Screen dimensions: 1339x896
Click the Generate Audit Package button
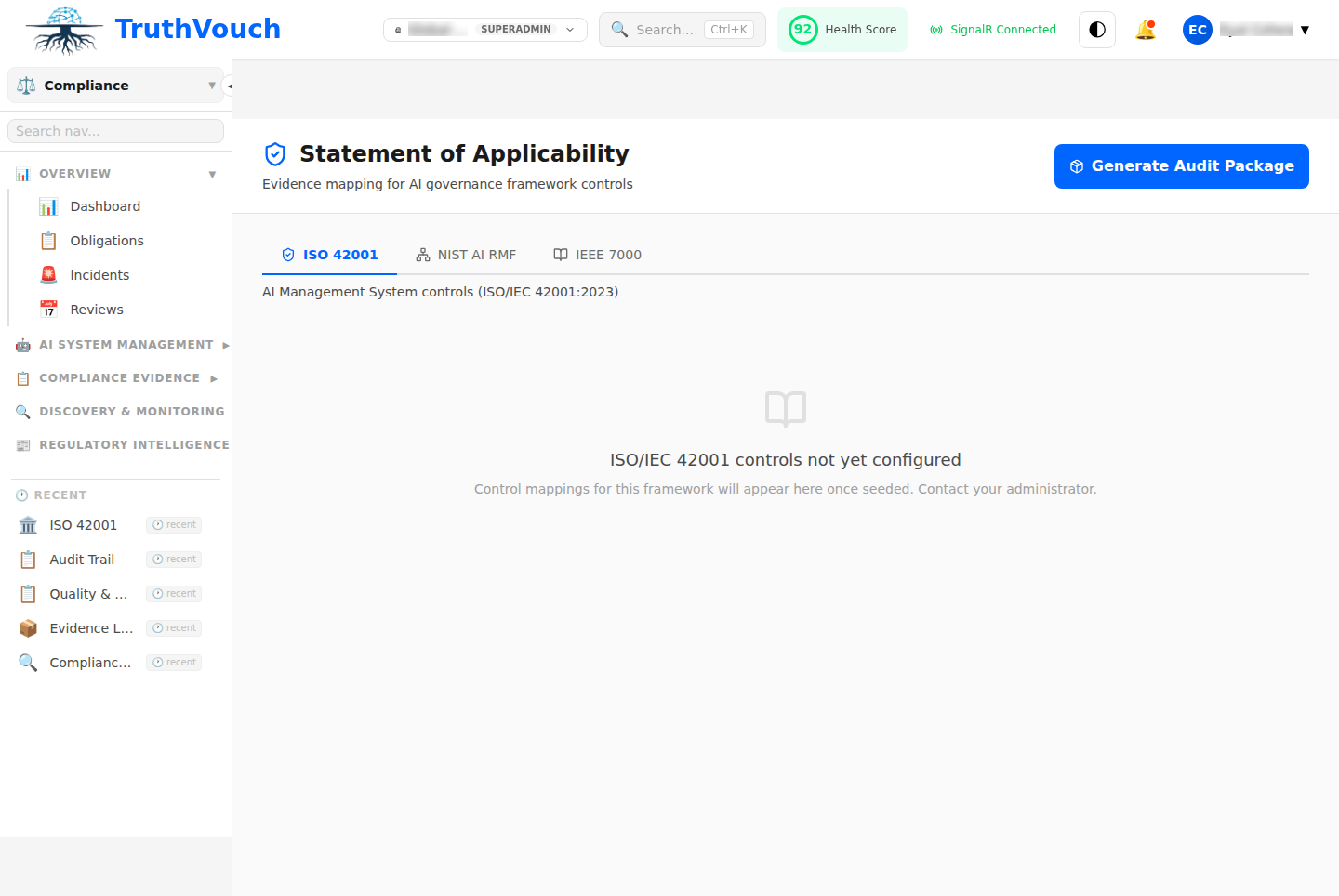click(1181, 165)
